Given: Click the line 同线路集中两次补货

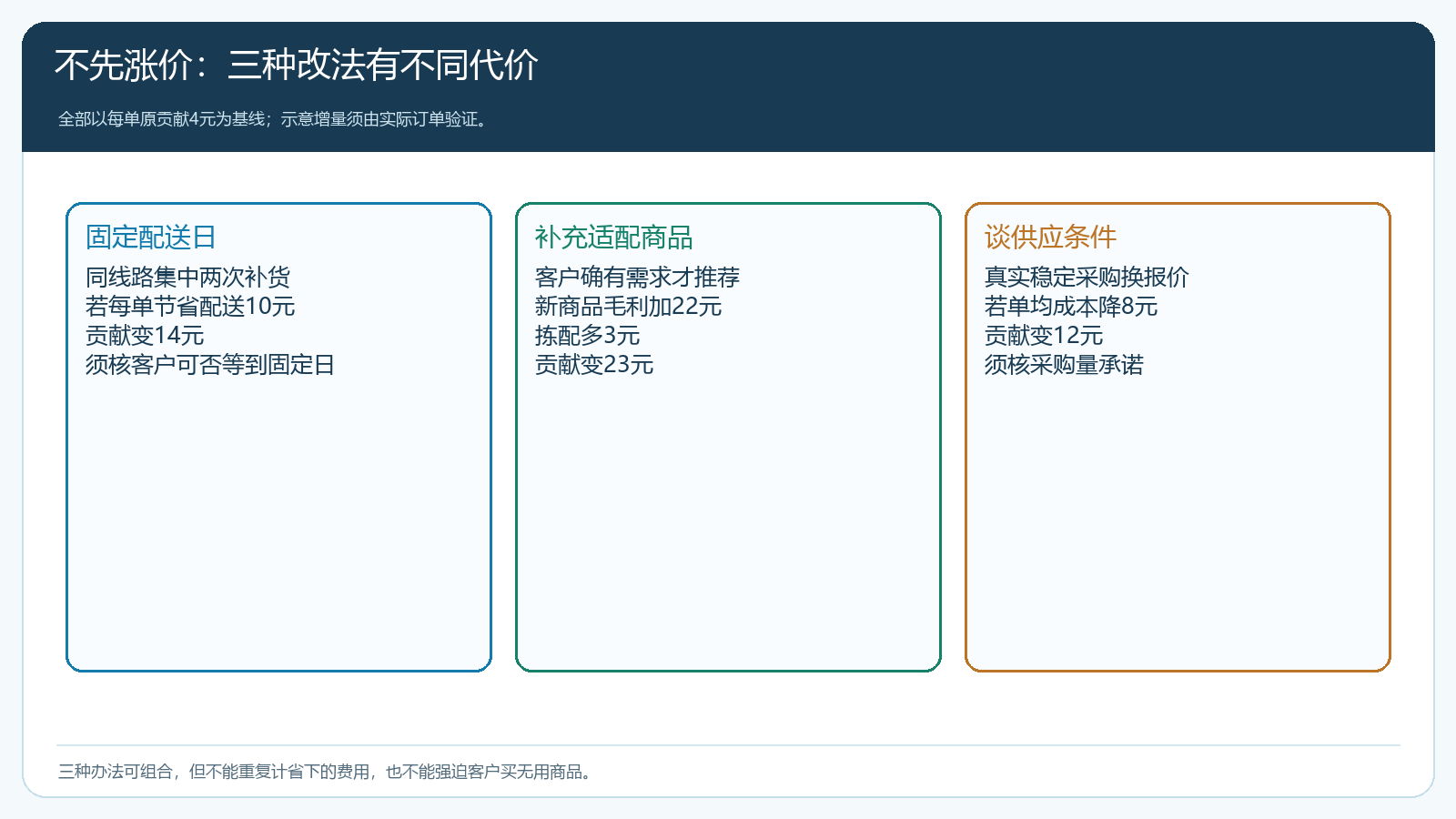Looking at the screenshot, I should pyautogui.click(x=188, y=277).
